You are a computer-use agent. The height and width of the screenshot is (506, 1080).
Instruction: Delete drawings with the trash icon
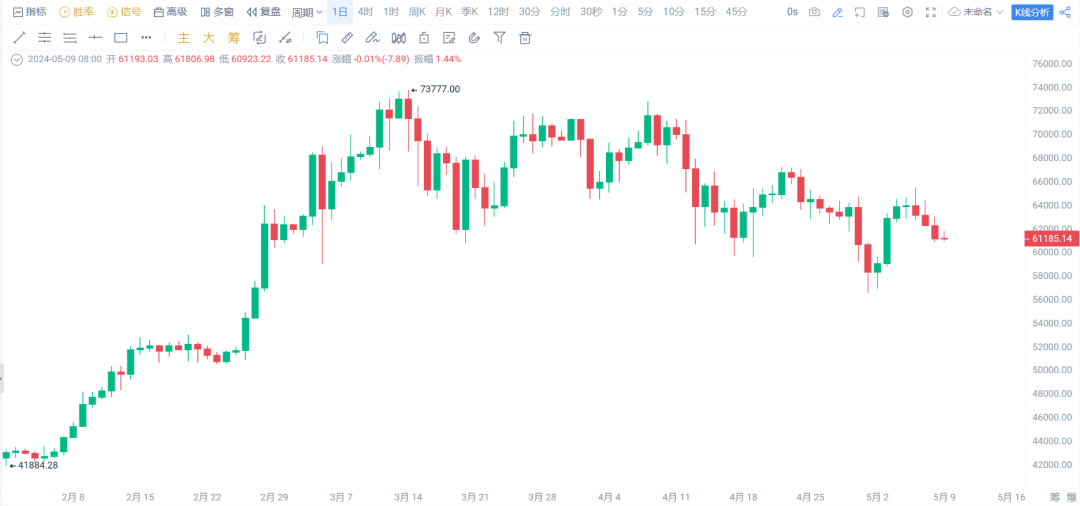525,38
